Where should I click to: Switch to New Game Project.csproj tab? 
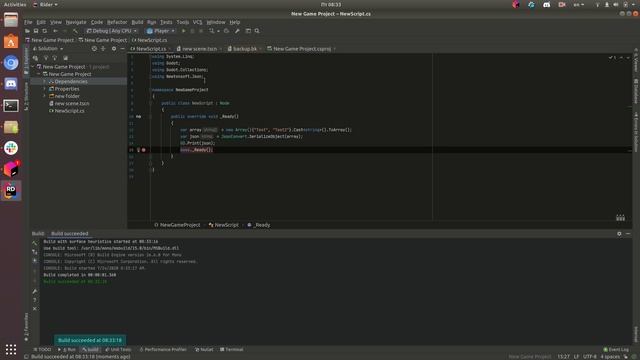click(301, 49)
